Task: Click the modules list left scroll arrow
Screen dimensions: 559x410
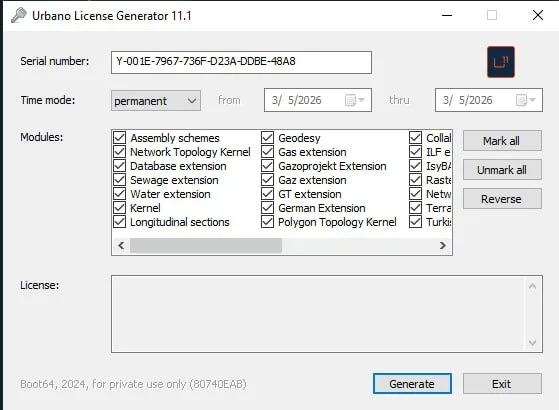Action: point(121,245)
